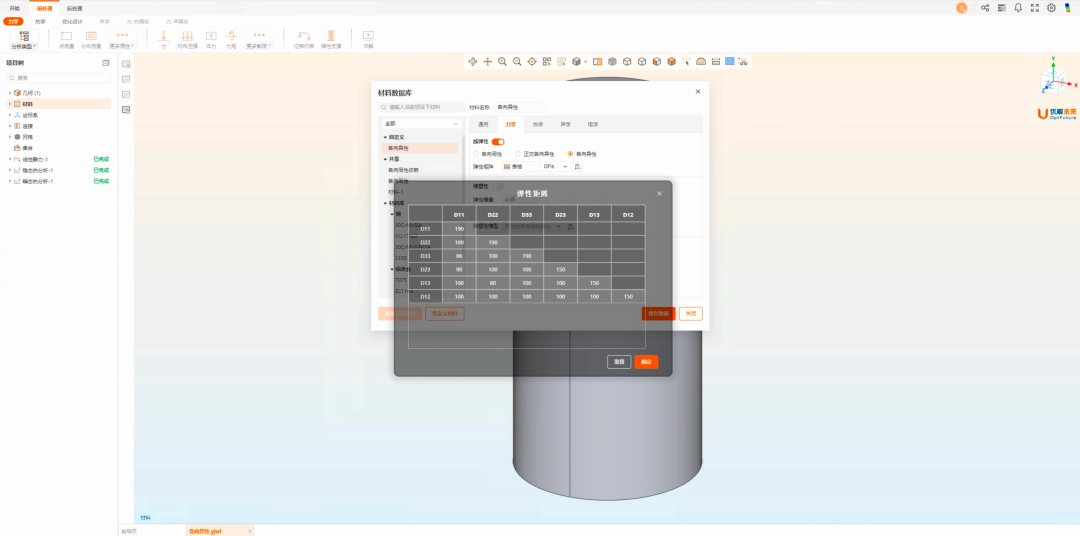Image resolution: width=1080 pixels, height=536 pixels.
Task: Pick the blue background color swatch
Action: tap(729, 61)
